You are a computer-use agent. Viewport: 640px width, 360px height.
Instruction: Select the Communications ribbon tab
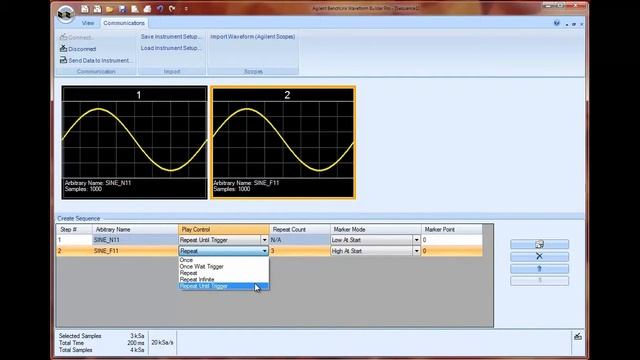click(124, 23)
